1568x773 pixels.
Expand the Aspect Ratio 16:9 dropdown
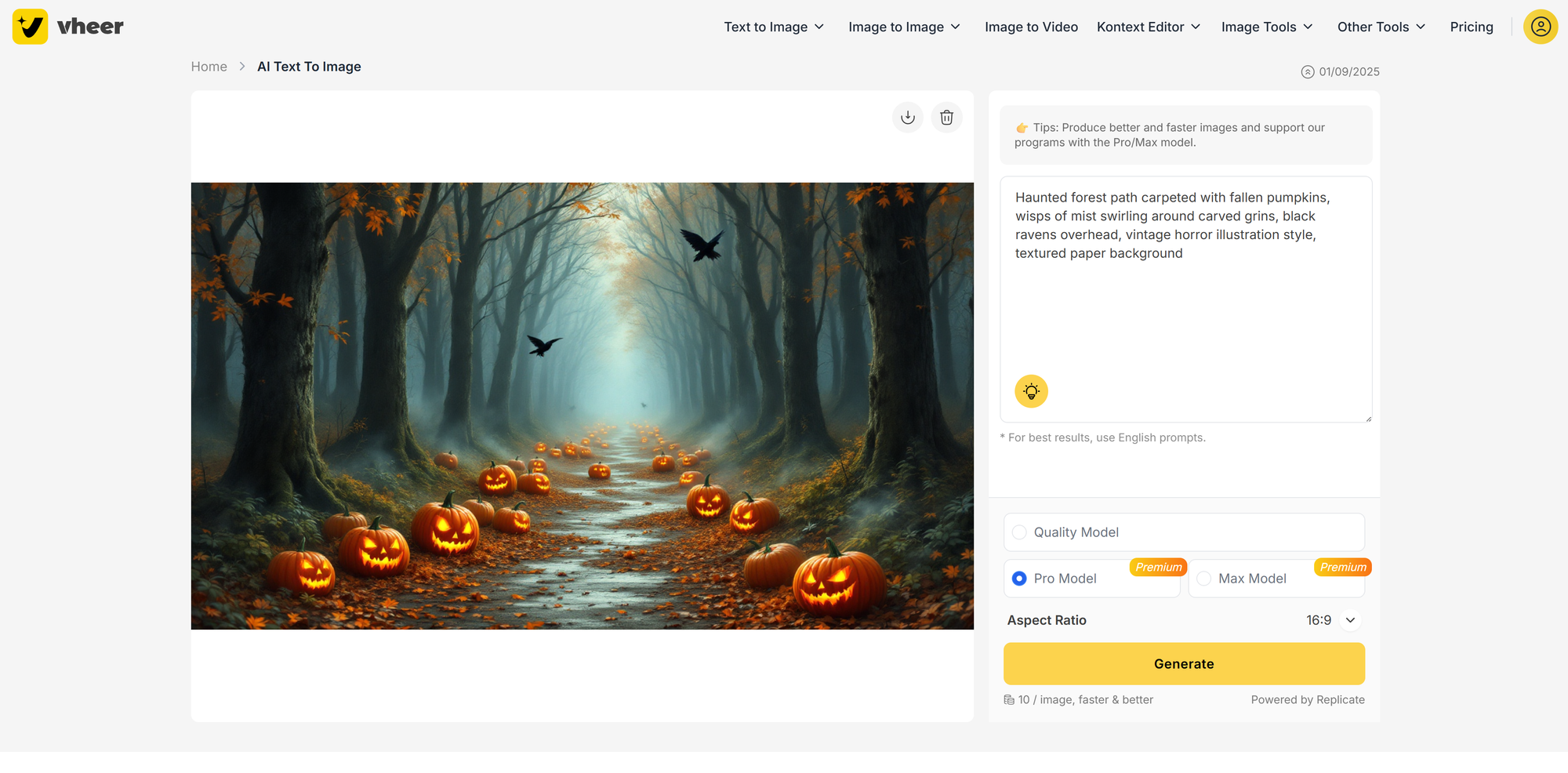point(1349,620)
